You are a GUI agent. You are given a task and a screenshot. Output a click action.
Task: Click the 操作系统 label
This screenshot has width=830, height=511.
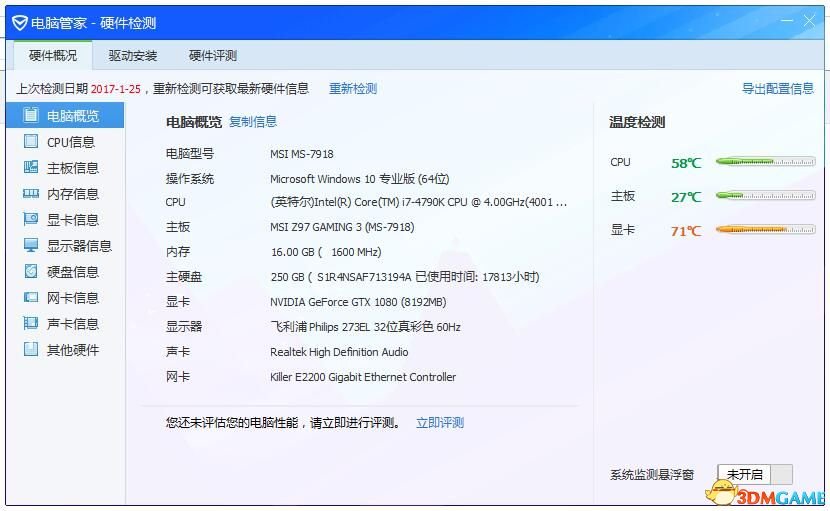pyautogui.click(x=190, y=179)
